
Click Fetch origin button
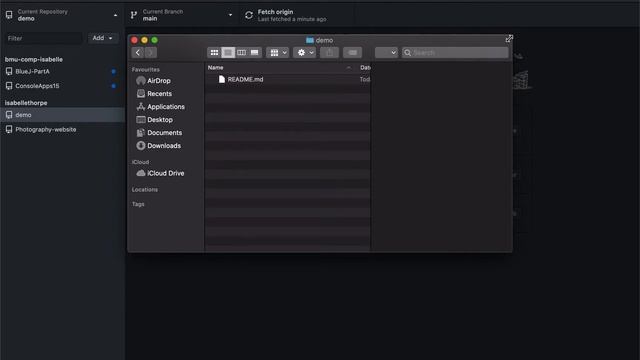point(296,15)
